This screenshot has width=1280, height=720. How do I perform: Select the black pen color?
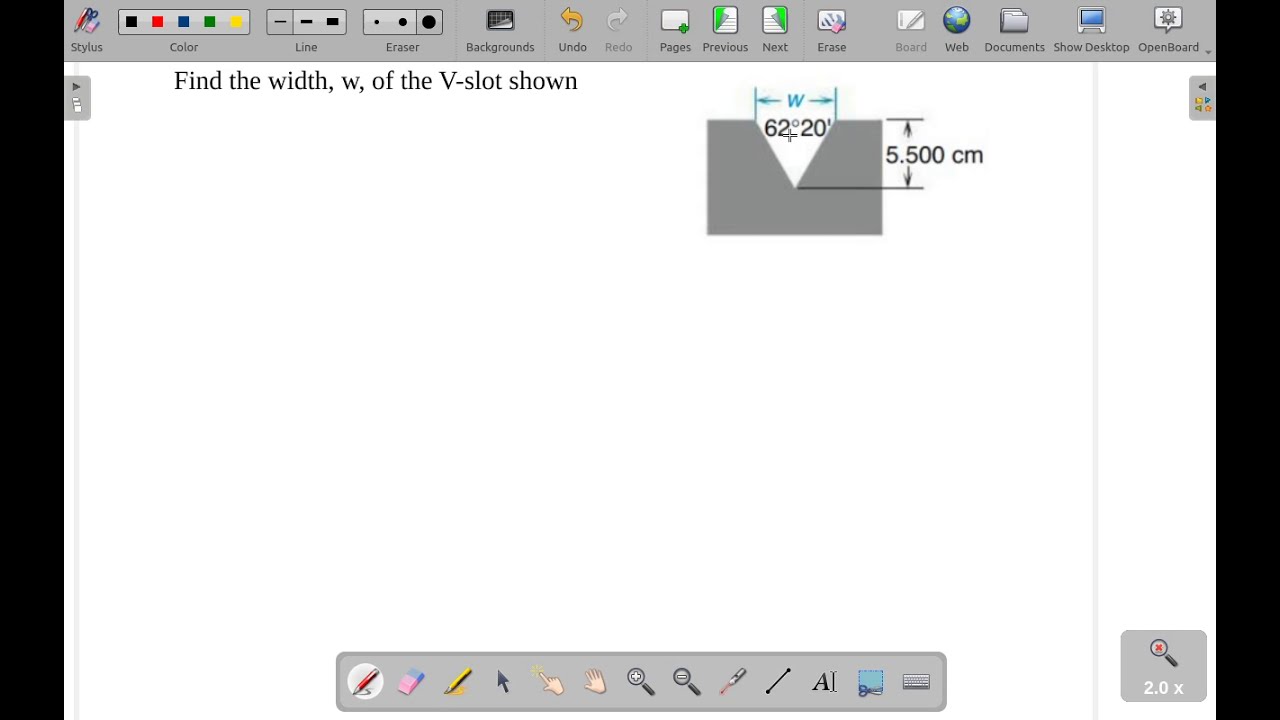pos(131,22)
